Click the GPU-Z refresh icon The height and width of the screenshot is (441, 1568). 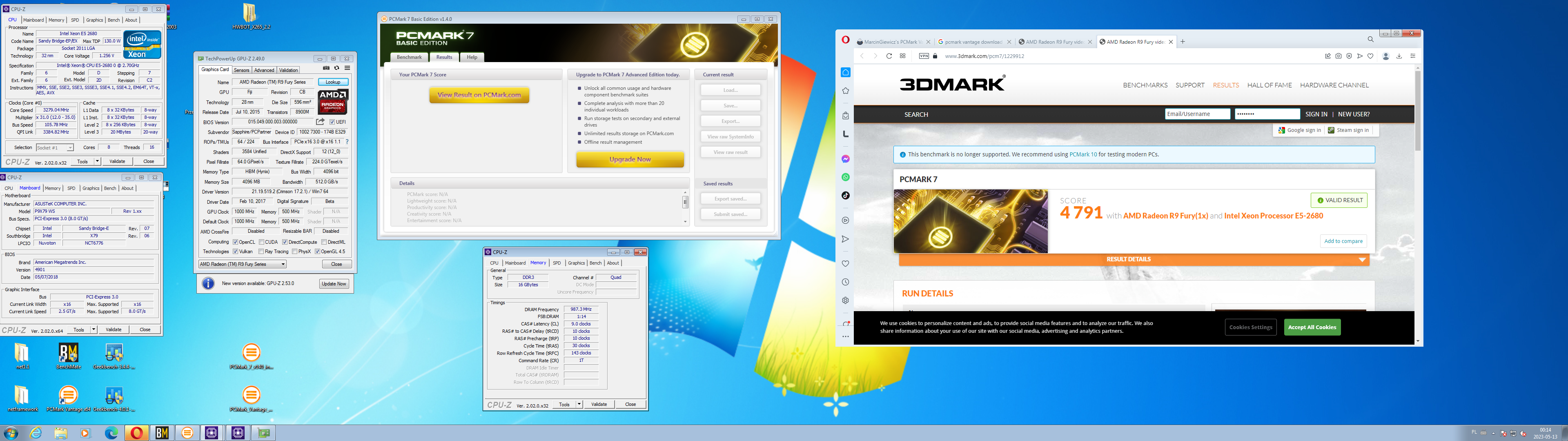(336, 68)
